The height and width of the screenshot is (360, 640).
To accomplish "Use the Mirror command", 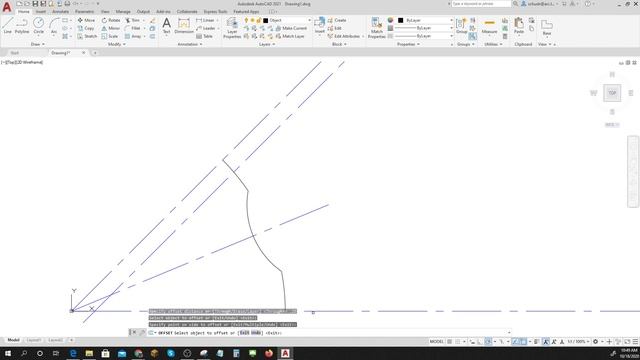I will 110,28.
